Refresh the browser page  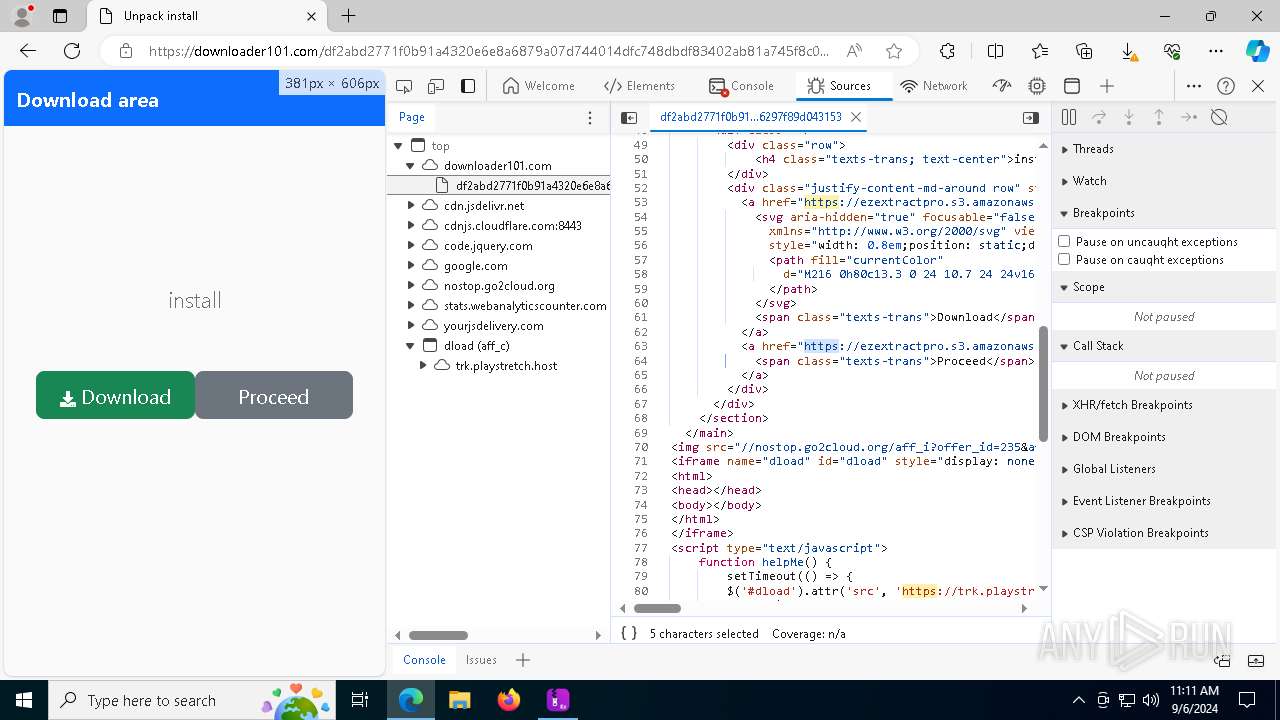(72, 51)
